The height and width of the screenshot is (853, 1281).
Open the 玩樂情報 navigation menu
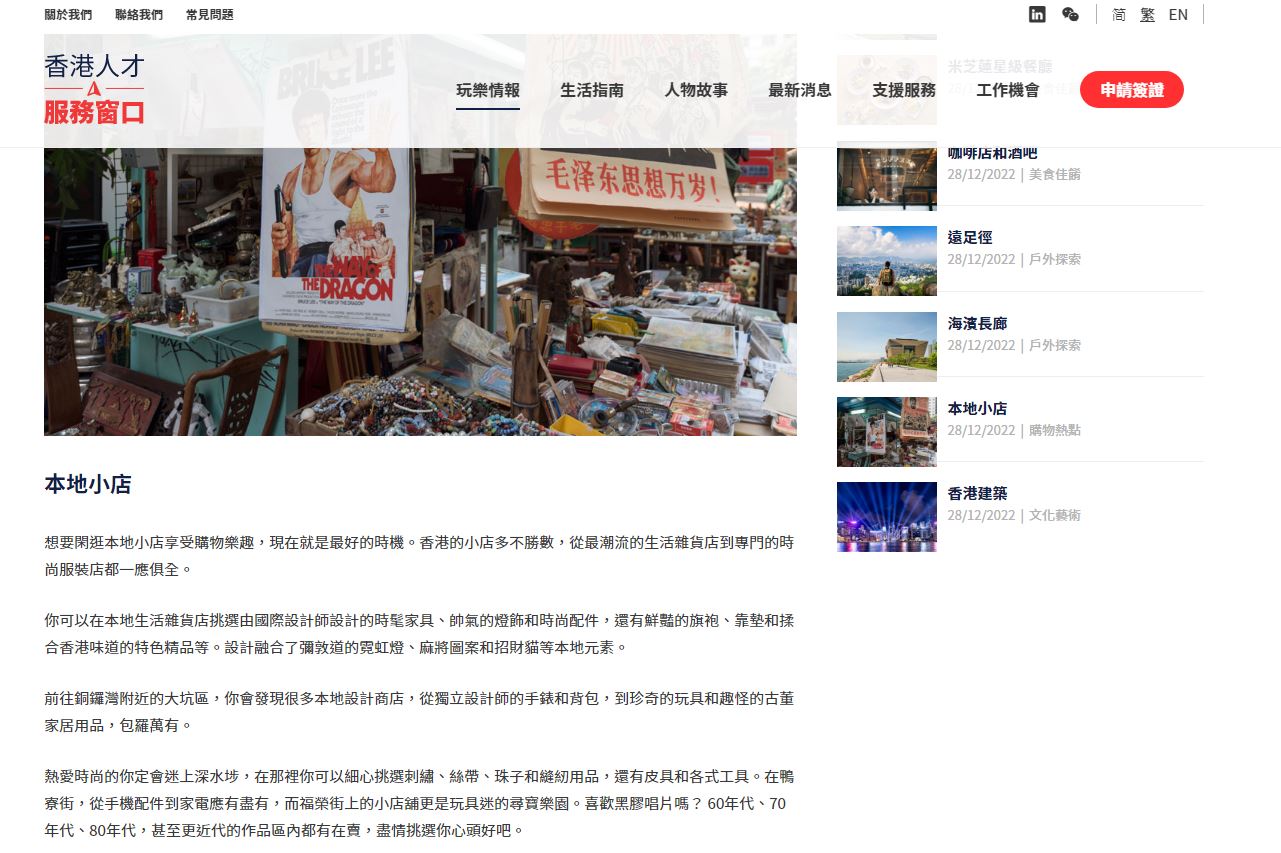pyautogui.click(x=488, y=90)
